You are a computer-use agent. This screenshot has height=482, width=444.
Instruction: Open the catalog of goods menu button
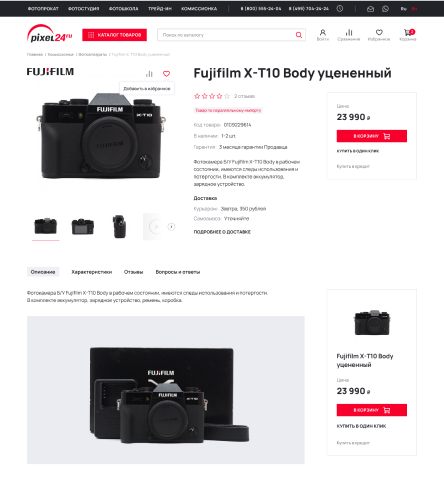point(114,35)
